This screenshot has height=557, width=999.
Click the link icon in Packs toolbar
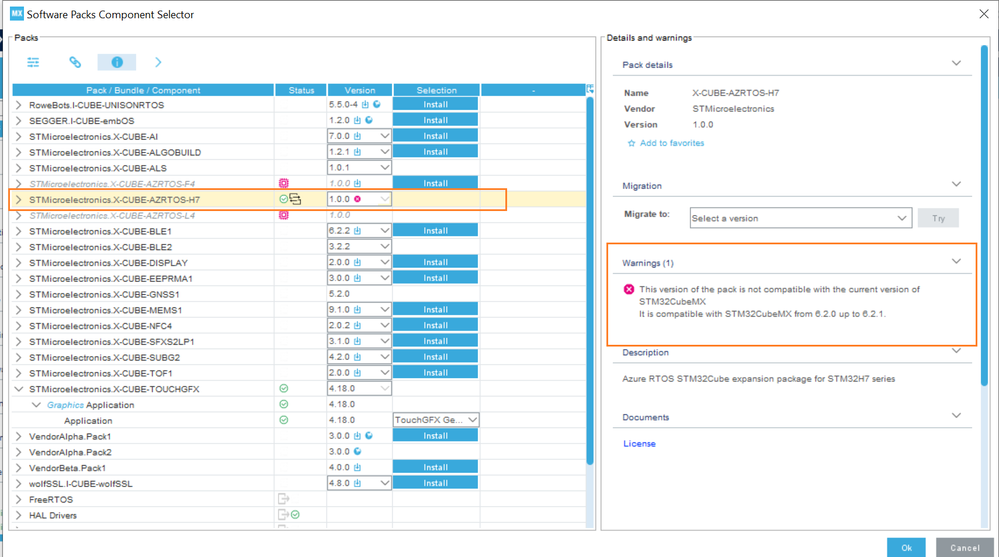pyautogui.click(x=75, y=62)
